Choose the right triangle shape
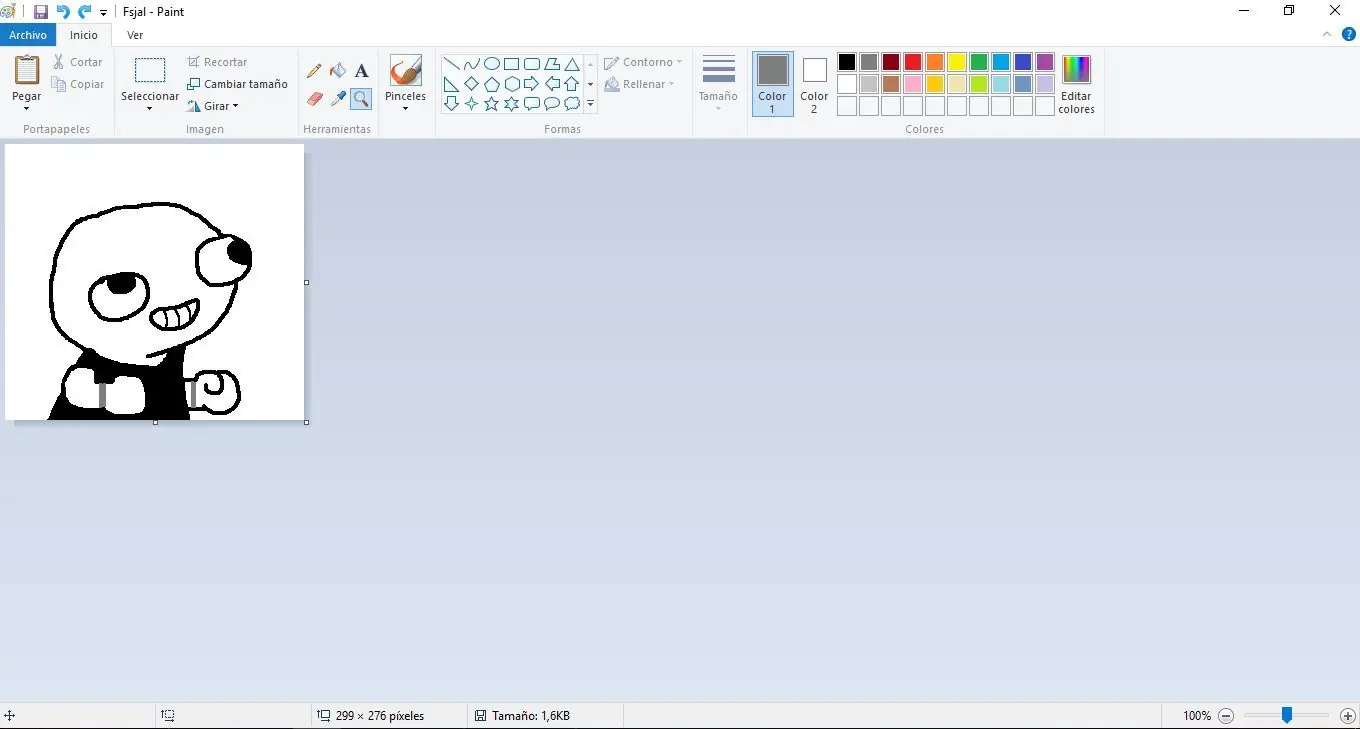This screenshot has width=1360, height=729. pyautogui.click(x=451, y=84)
